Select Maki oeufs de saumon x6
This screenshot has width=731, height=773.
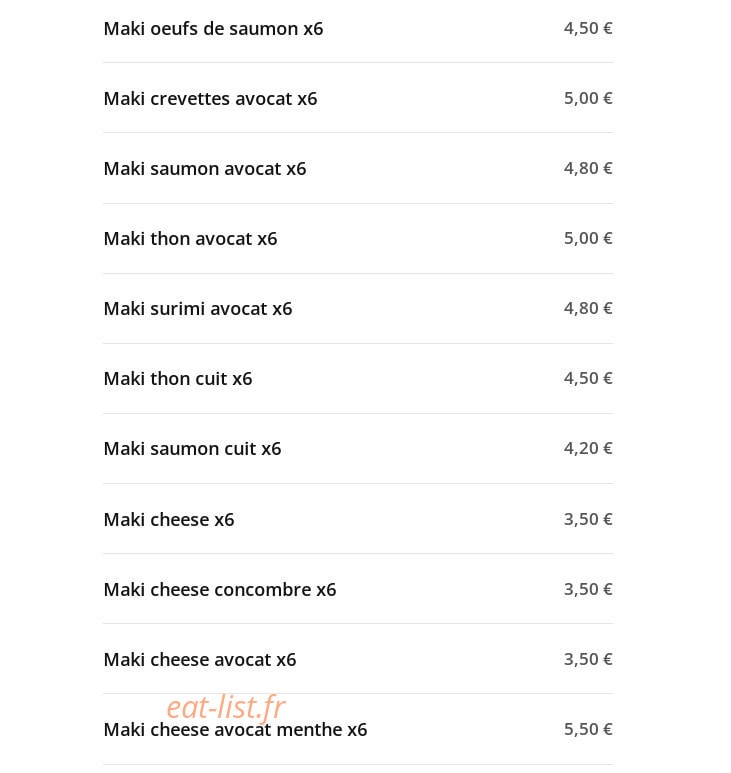pyautogui.click(x=213, y=29)
